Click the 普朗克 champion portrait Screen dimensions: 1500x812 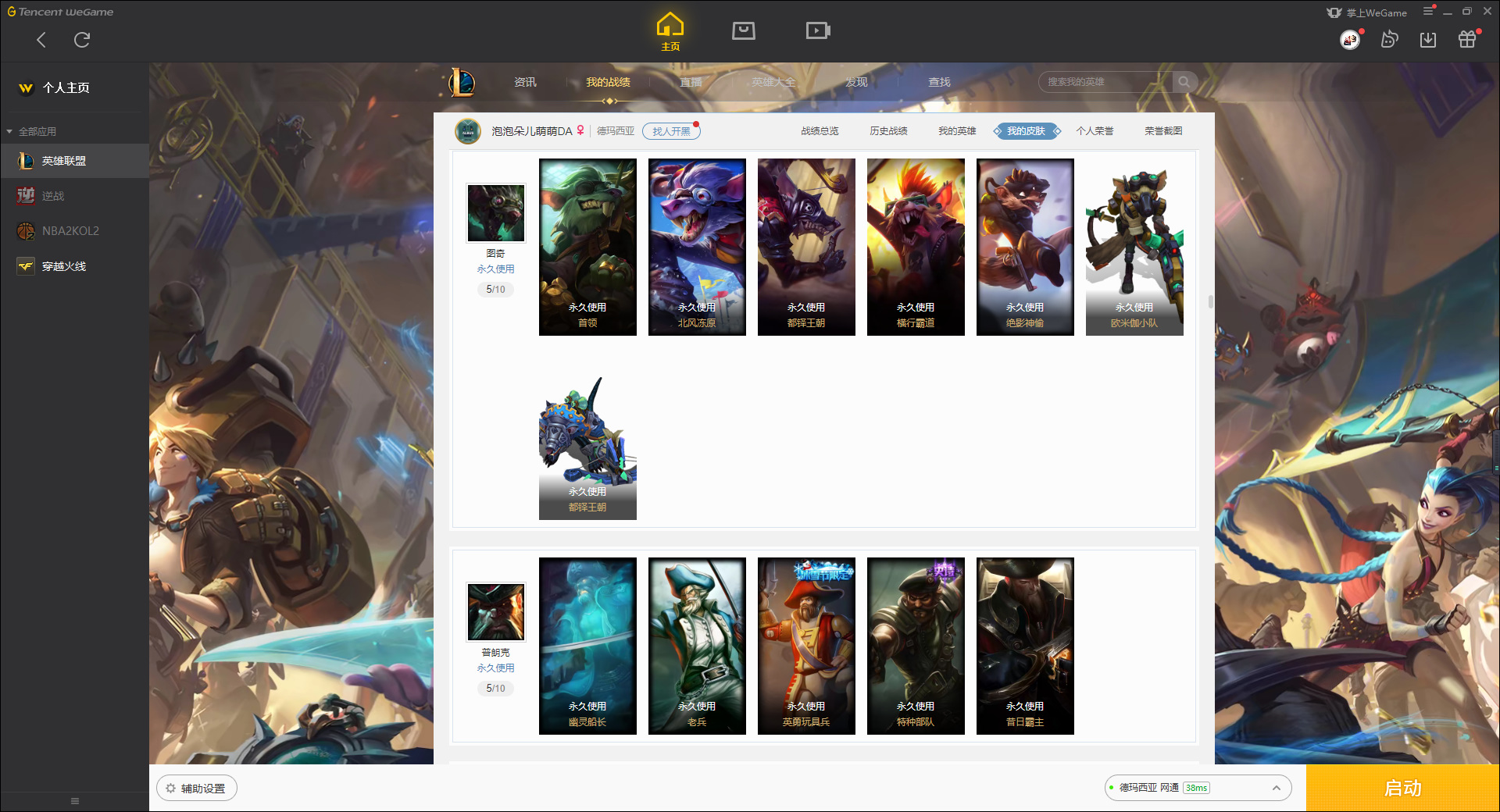tap(496, 612)
